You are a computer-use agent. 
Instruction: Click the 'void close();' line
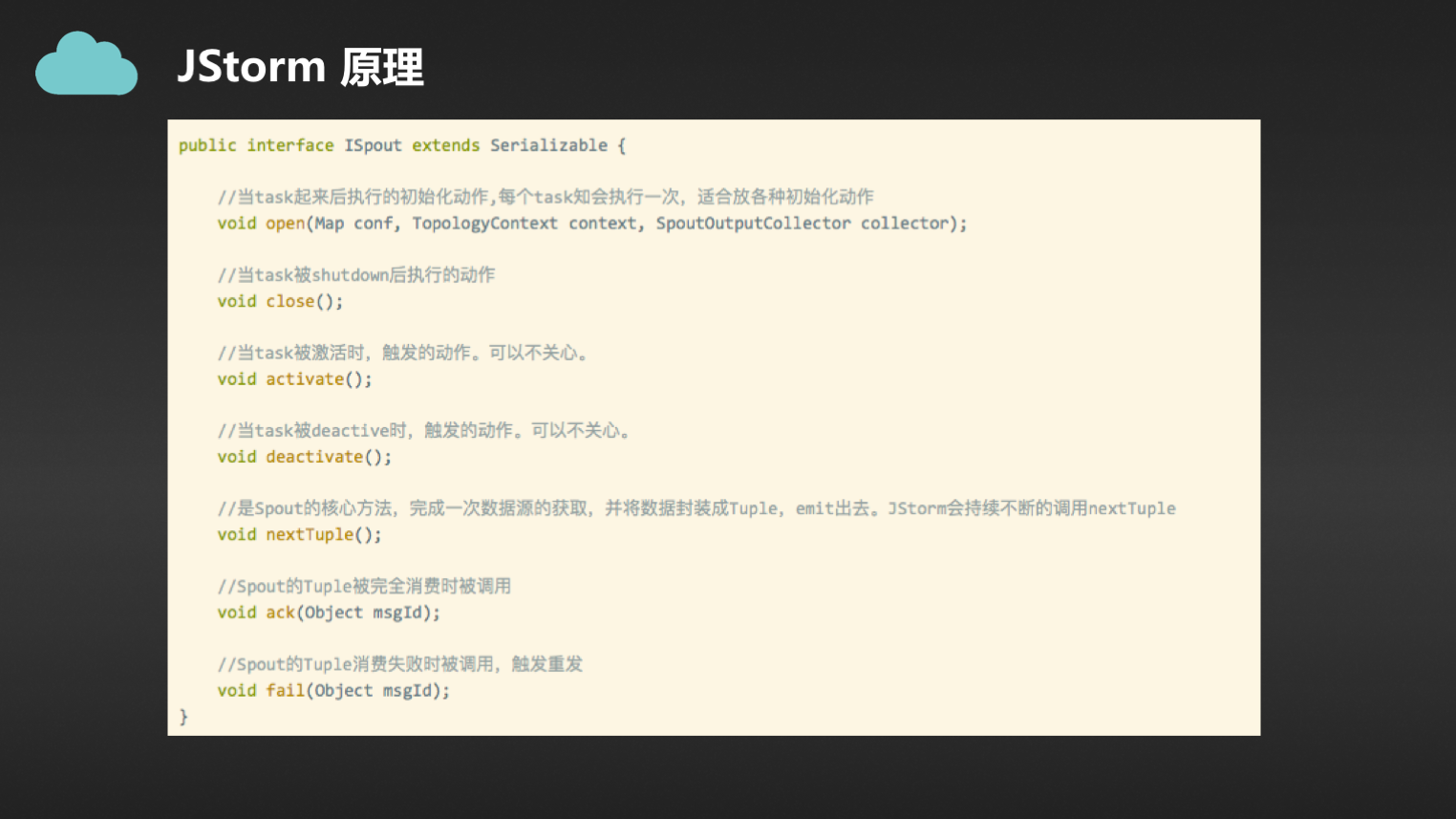(x=280, y=301)
